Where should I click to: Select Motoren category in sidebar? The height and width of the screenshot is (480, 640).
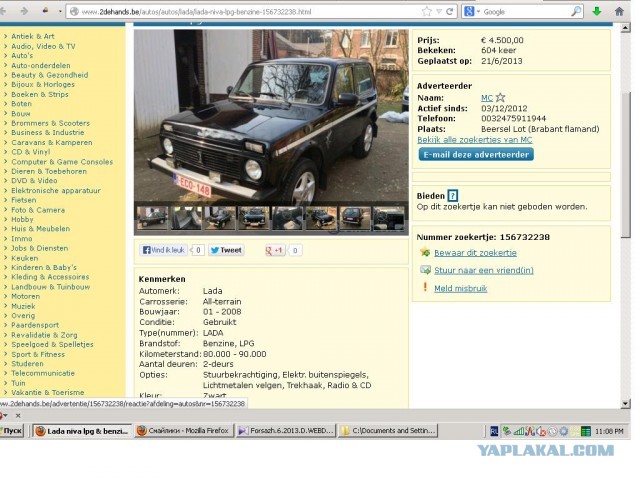25,296
